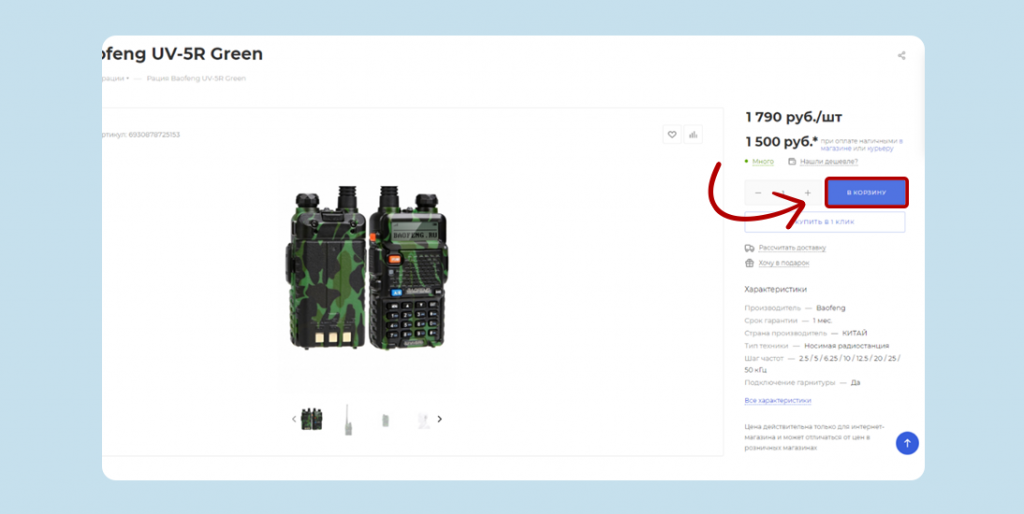Show next thumbnails with right chevron

[440, 419]
